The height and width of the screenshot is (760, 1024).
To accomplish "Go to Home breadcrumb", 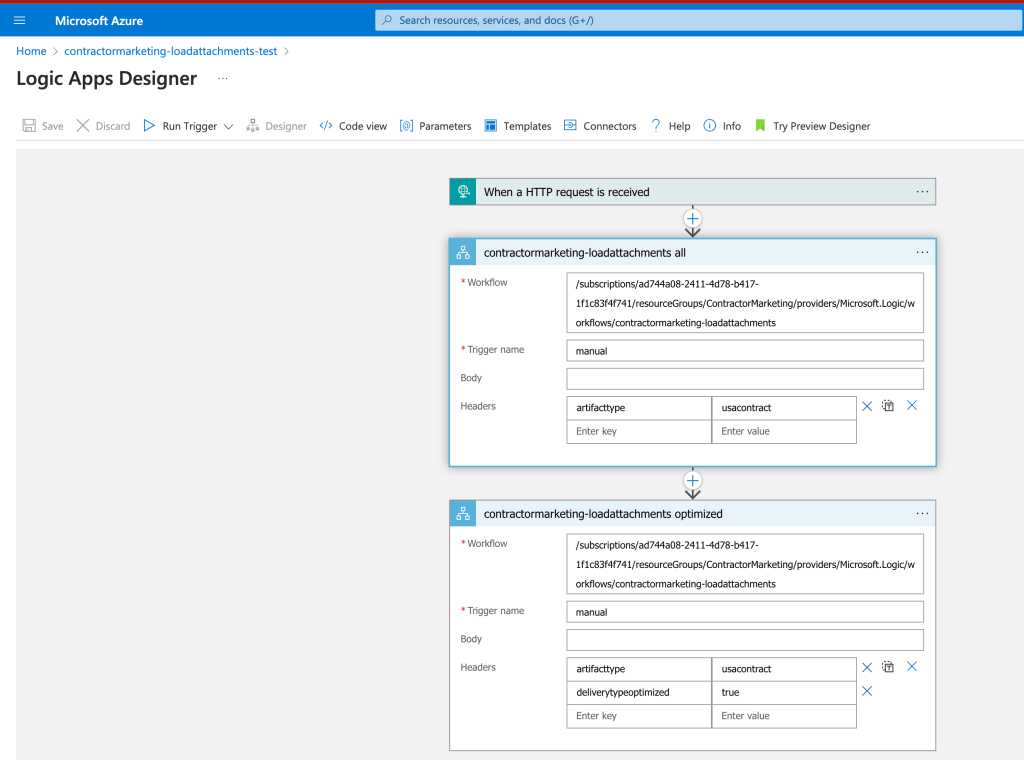I will tap(31, 51).
